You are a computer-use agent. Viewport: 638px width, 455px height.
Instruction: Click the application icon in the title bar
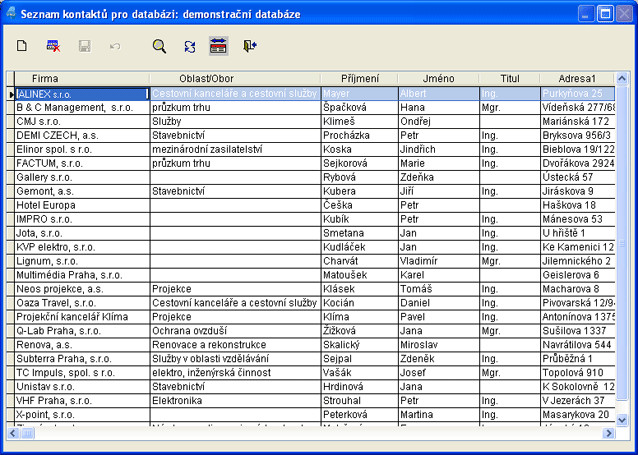[11, 13]
